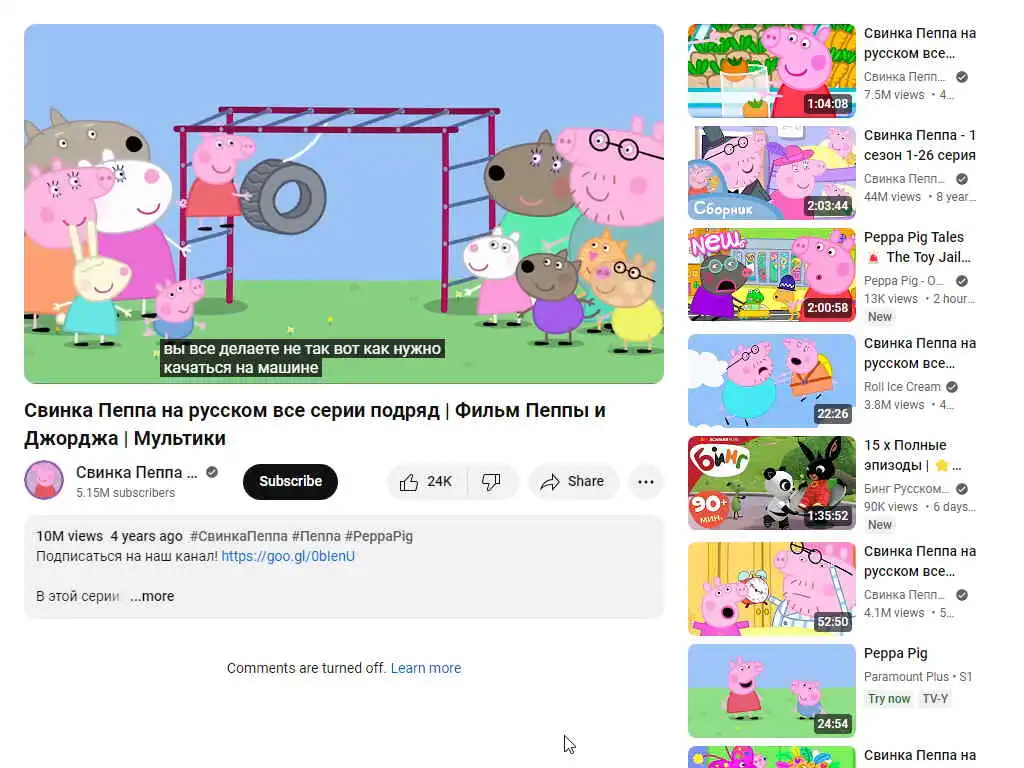Click verified badge beside Бинг Русском channel
This screenshot has width=1024, height=768.
tap(962, 488)
